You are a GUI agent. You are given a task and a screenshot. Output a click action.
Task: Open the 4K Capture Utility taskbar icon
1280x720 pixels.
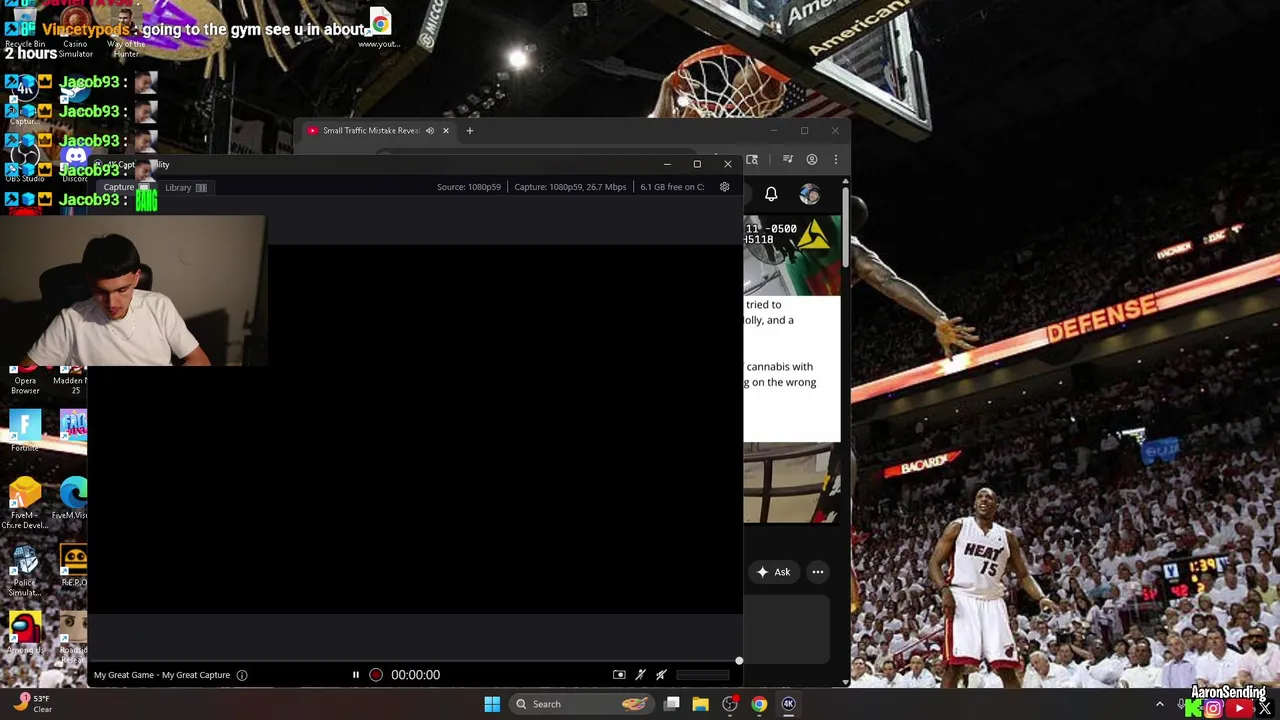click(x=788, y=704)
